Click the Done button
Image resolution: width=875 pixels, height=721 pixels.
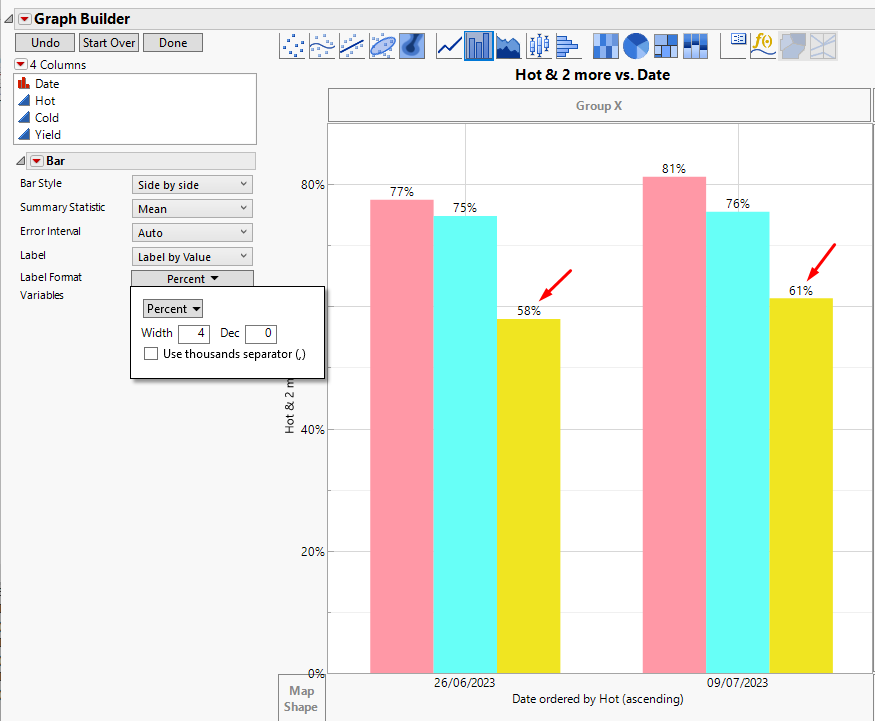tap(173, 43)
